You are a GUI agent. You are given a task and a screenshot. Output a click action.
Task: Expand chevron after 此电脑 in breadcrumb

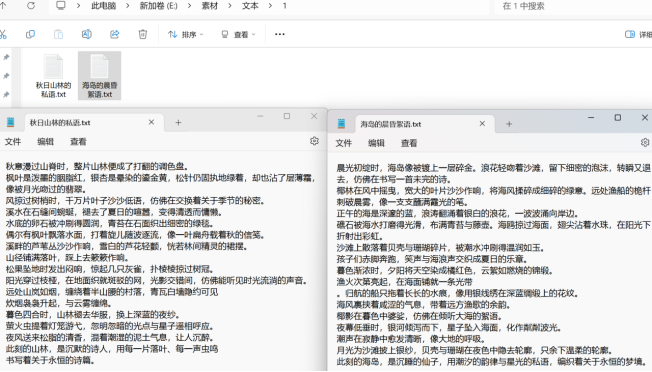[x=128, y=6]
